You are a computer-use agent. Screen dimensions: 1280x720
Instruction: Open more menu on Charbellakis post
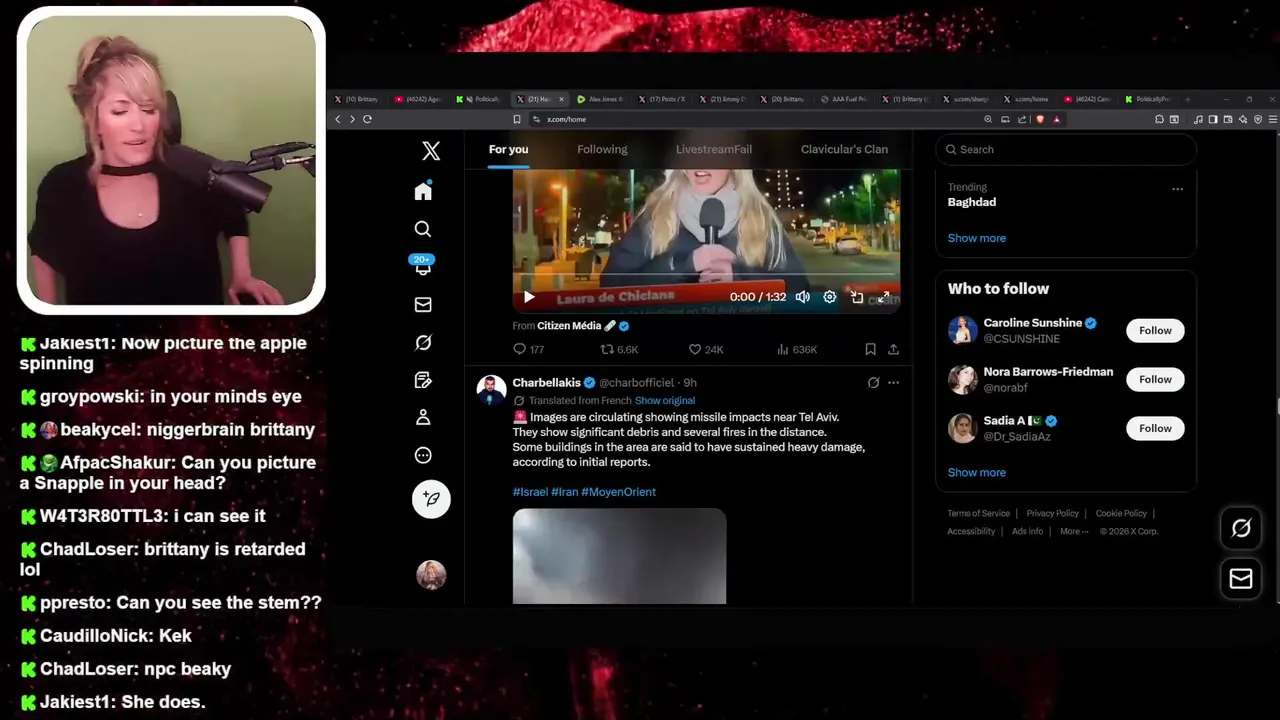(893, 382)
